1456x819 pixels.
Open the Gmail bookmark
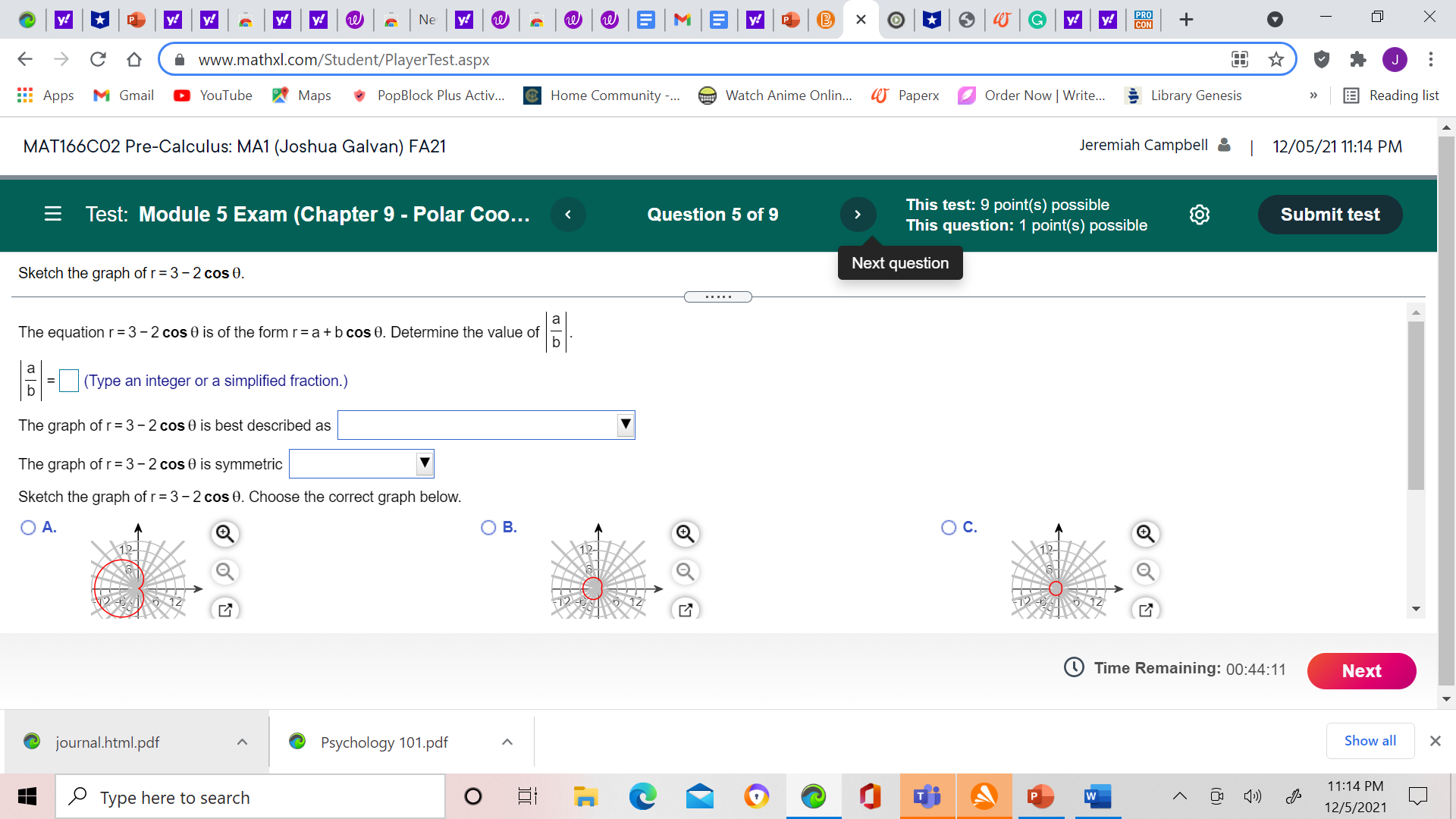(123, 96)
